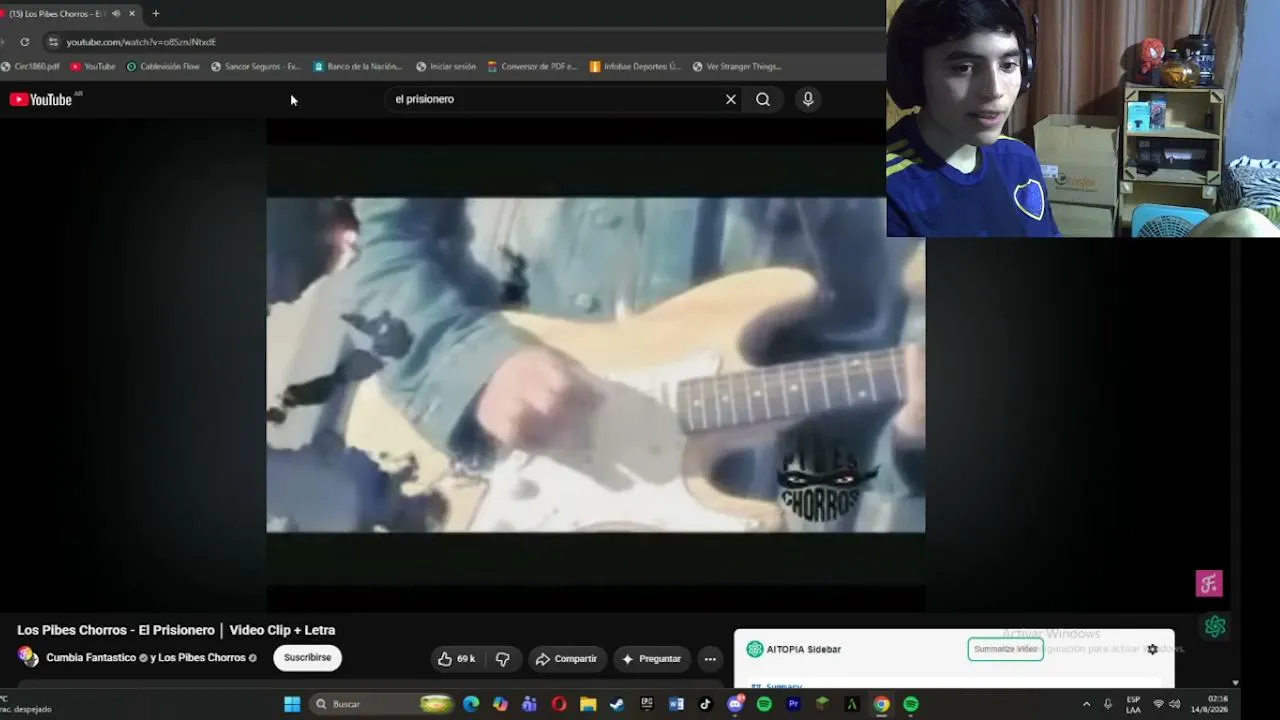
Task: Open Epic Games Launcher from the taskbar
Action: 647,704
